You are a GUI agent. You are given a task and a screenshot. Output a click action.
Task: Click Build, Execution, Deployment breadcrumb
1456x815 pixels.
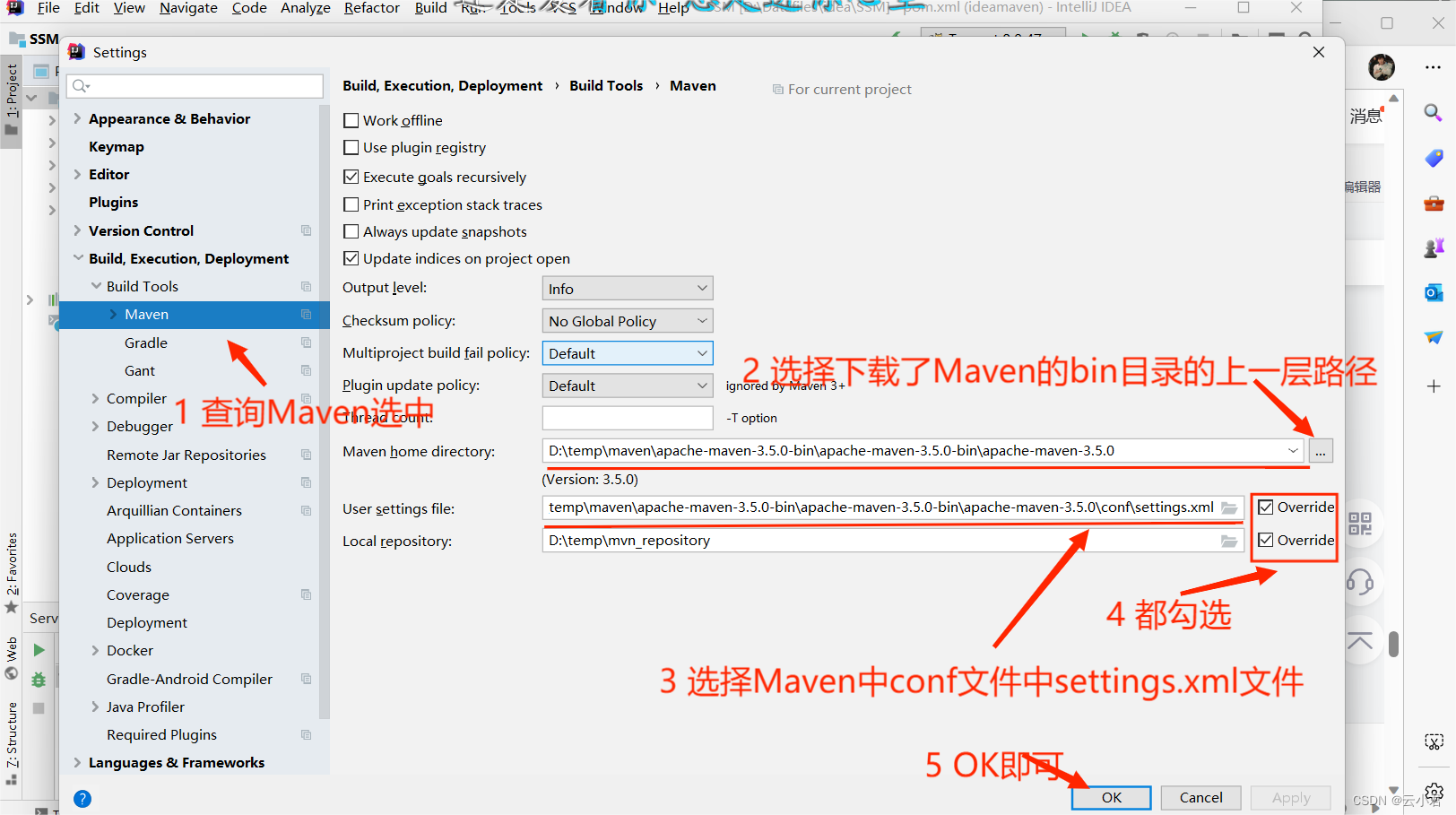point(443,86)
